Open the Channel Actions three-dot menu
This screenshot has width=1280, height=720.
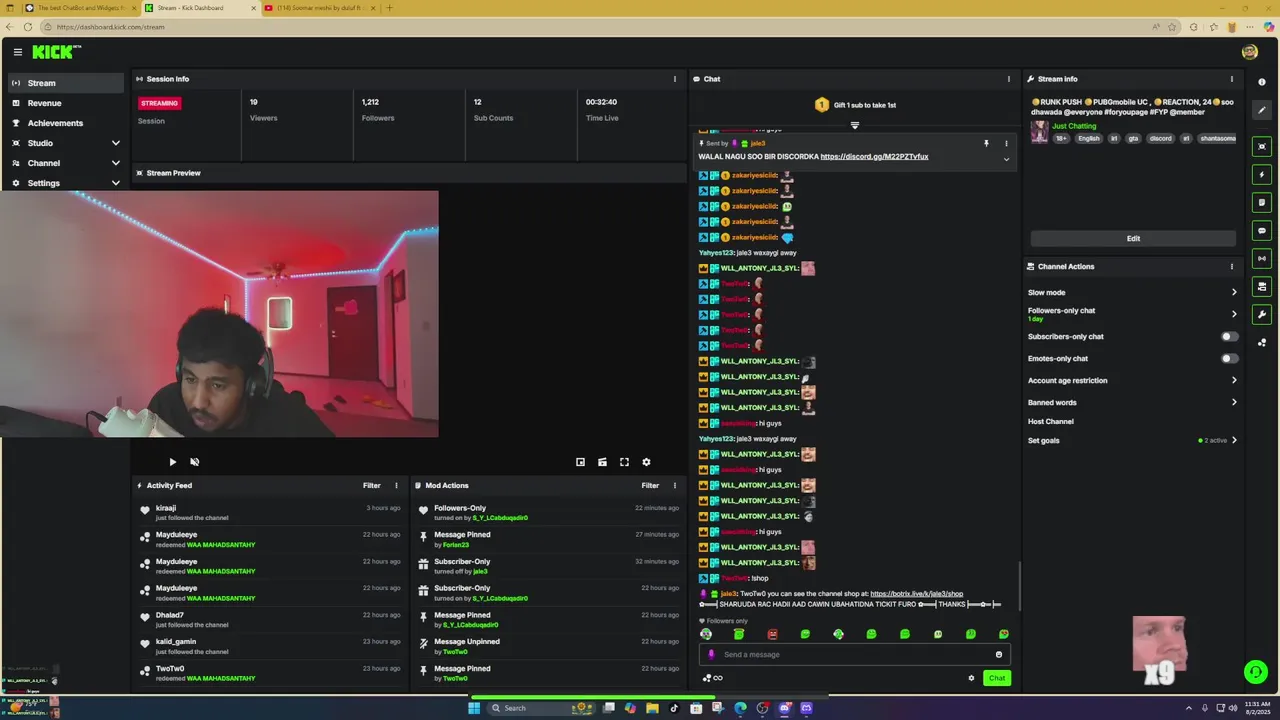tap(1231, 267)
